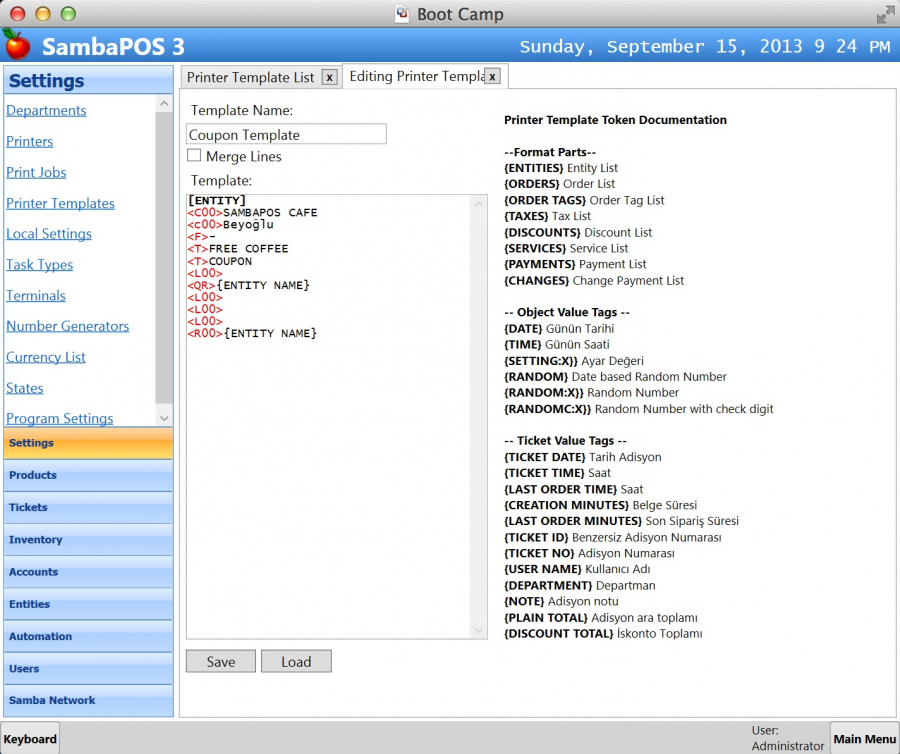Close the Printer Template List tab
The height and width of the screenshot is (754, 900).
coord(329,77)
